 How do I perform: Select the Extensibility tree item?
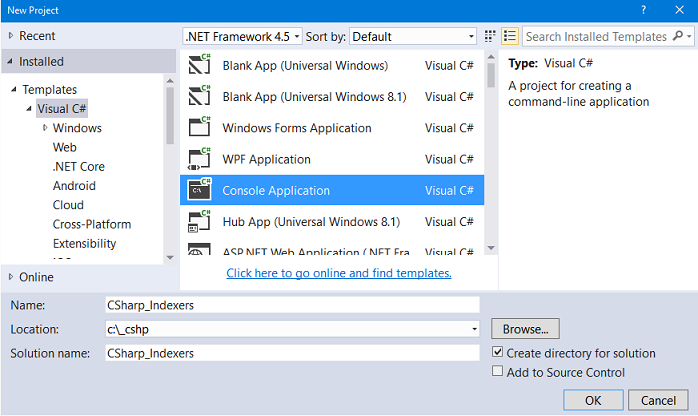click(84, 243)
